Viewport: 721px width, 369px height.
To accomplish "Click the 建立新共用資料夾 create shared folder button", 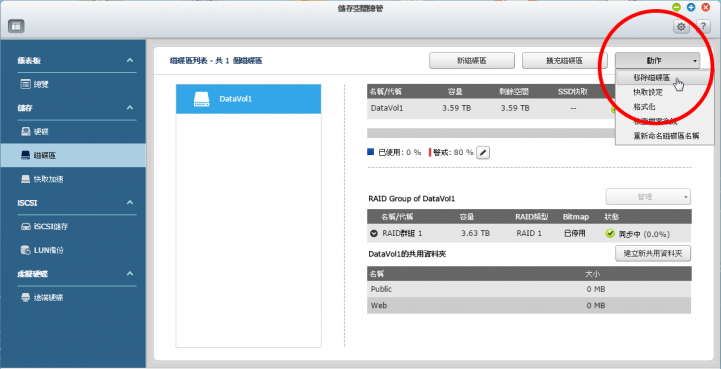I will click(653, 253).
